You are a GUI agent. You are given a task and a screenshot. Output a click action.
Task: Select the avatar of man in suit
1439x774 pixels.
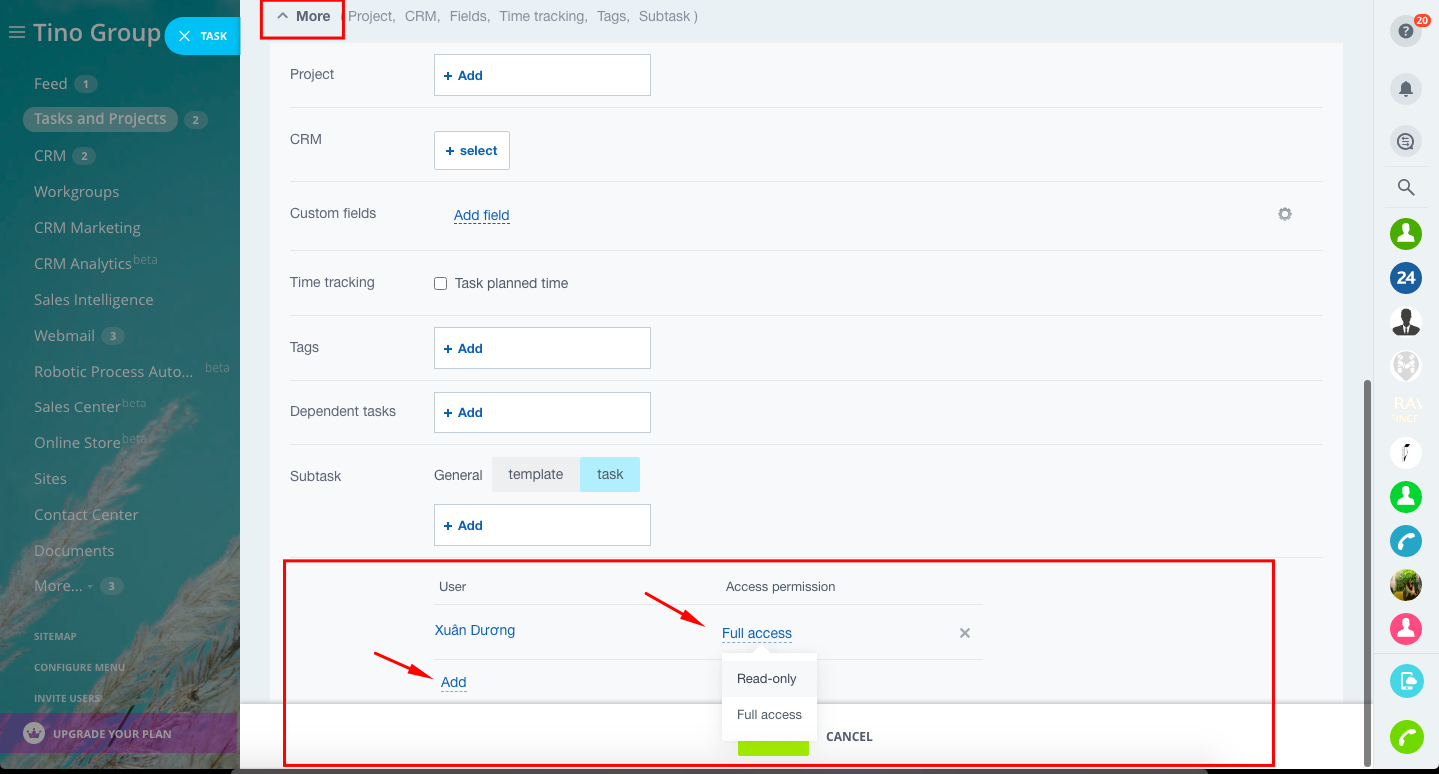coord(1406,321)
